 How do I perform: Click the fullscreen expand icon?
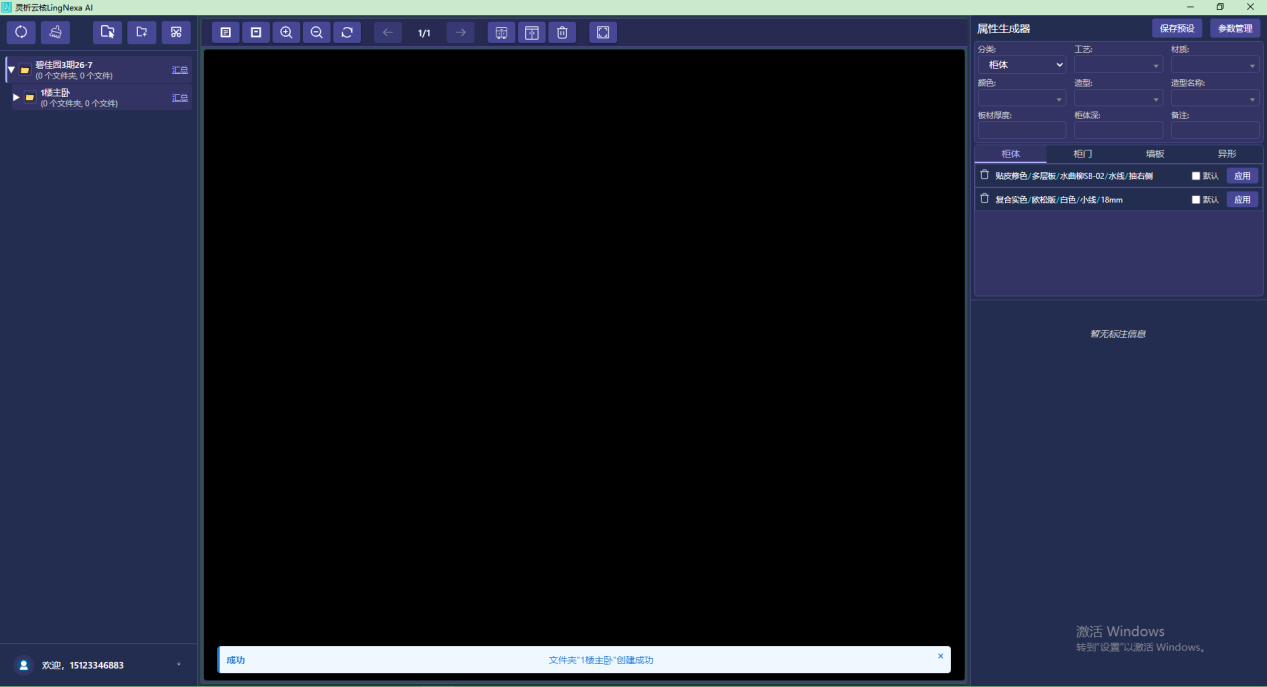coord(603,32)
